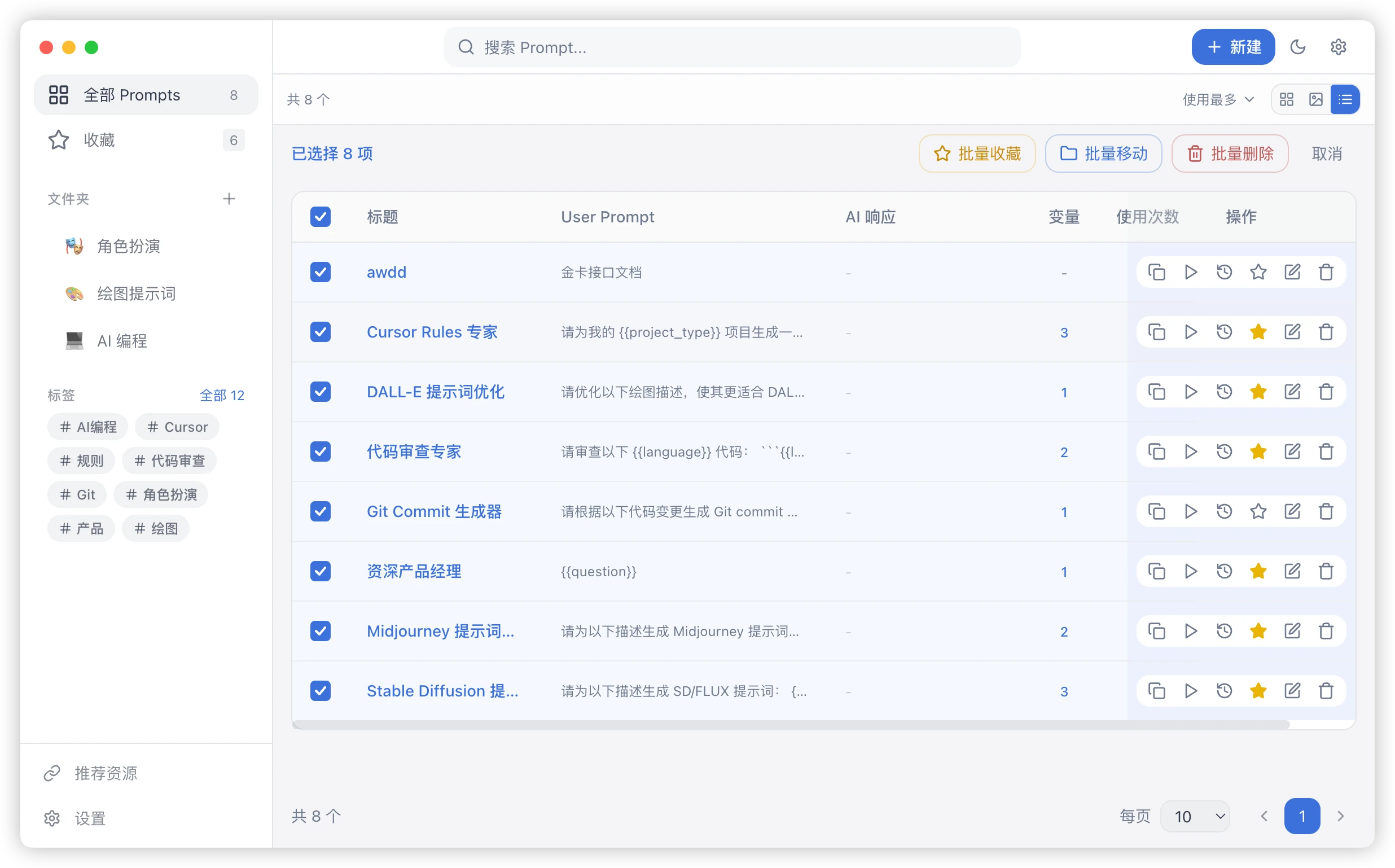This screenshot has width=1395, height=868.
Task: Select 全部 Prompts in sidebar
Action: [146, 95]
